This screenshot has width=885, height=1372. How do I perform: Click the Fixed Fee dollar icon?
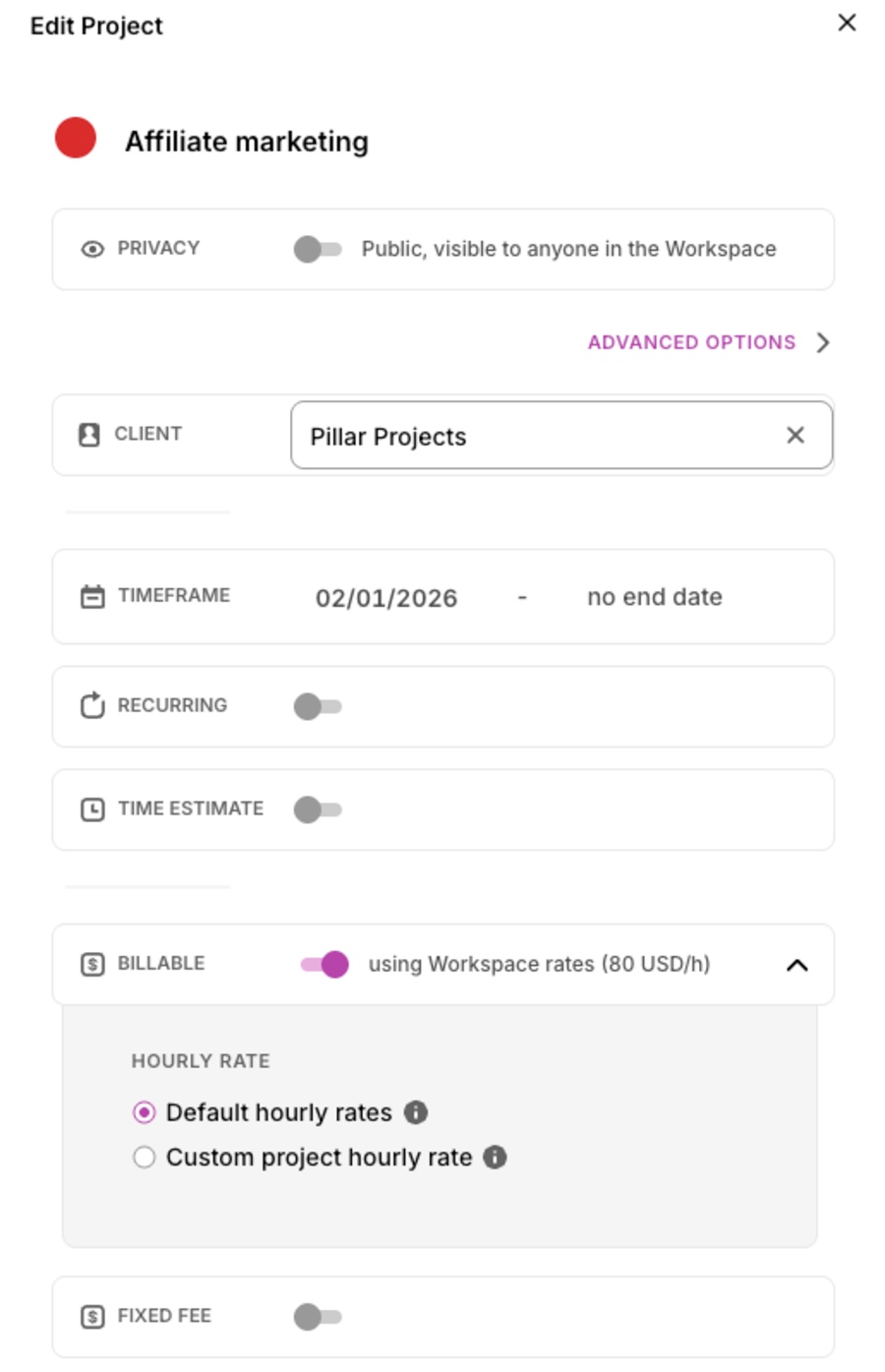click(x=91, y=1315)
